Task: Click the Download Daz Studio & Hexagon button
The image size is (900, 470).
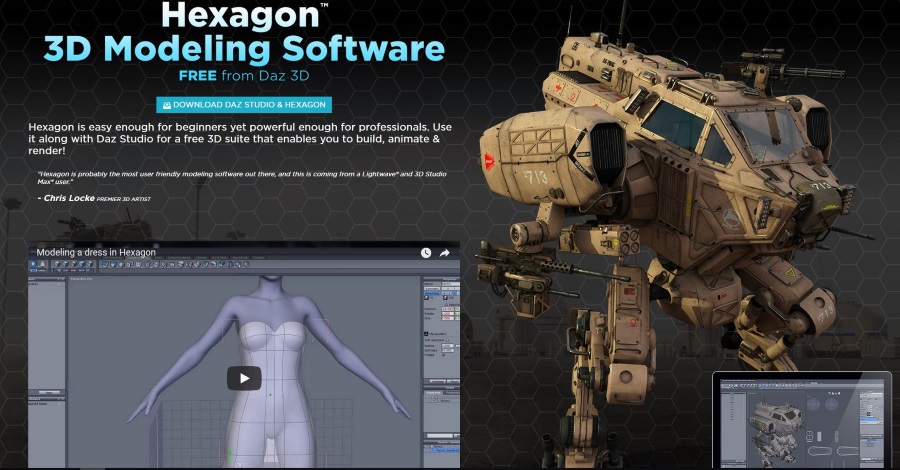Action: coord(244,104)
